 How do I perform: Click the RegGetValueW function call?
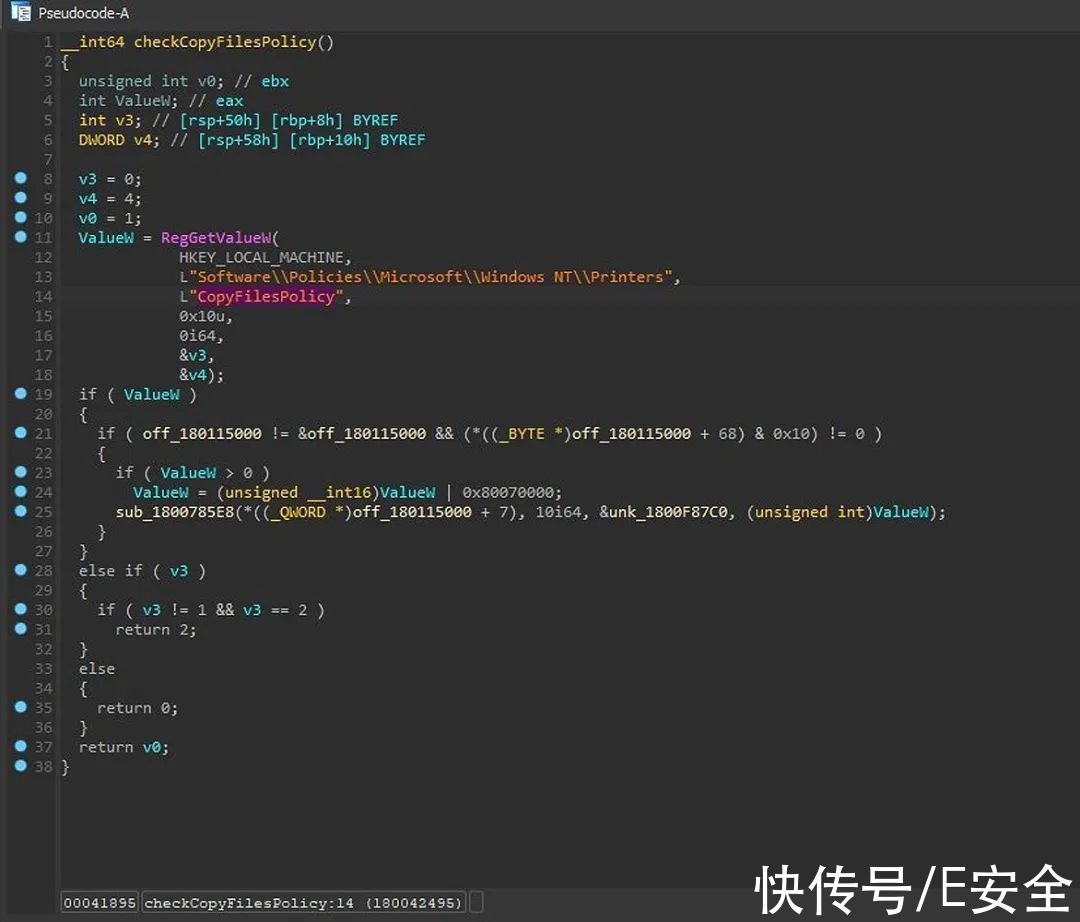pyautogui.click(x=216, y=238)
